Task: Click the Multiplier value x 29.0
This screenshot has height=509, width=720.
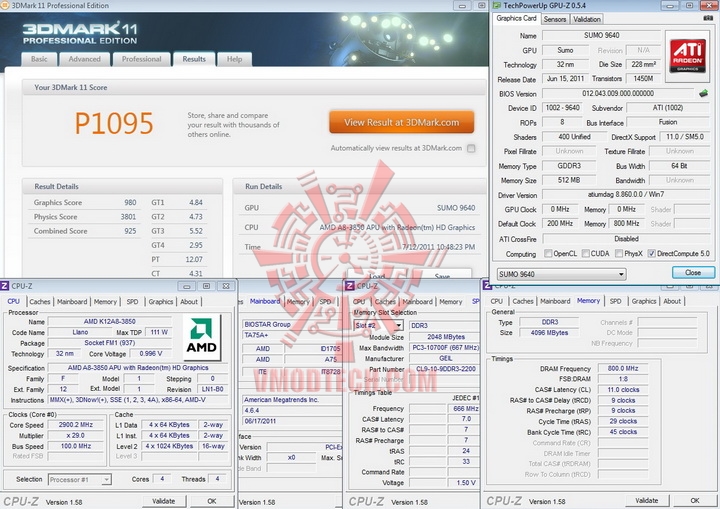Action: pos(76,435)
